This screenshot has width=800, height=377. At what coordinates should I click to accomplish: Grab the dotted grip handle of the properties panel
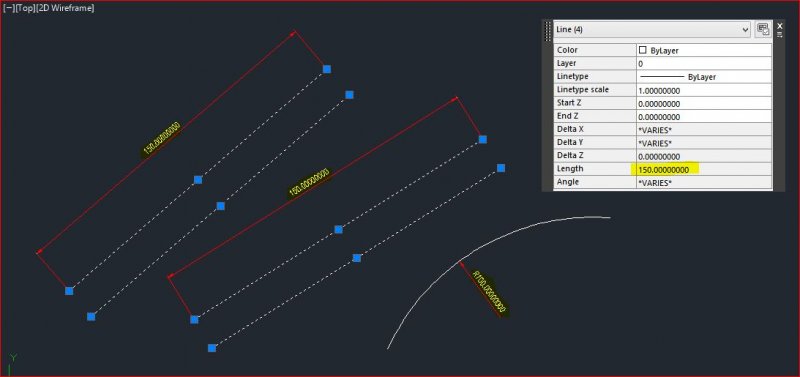pyautogui.click(x=548, y=30)
